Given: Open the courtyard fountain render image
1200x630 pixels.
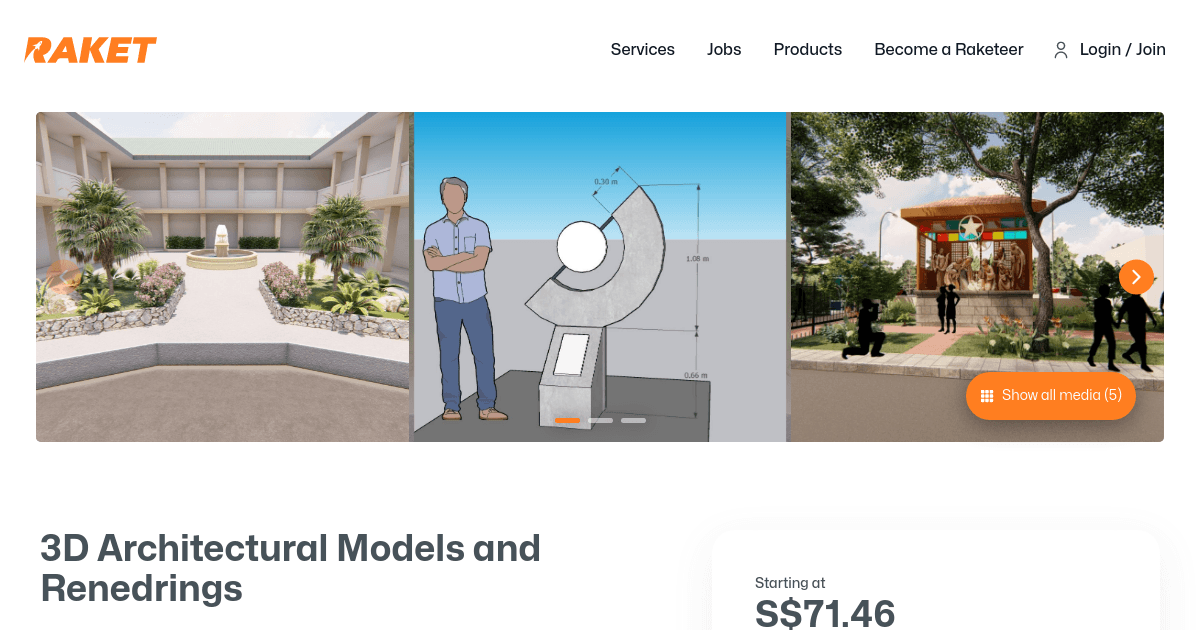Looking at the screenshot, I should (223, 277).
